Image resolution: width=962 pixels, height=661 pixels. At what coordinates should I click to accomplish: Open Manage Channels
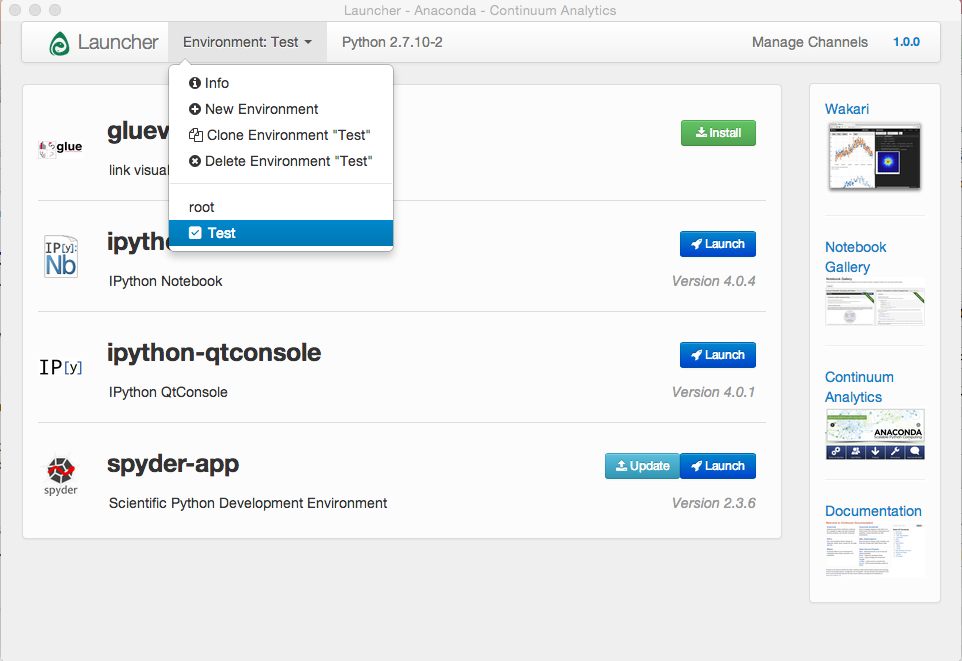point(810,42)
